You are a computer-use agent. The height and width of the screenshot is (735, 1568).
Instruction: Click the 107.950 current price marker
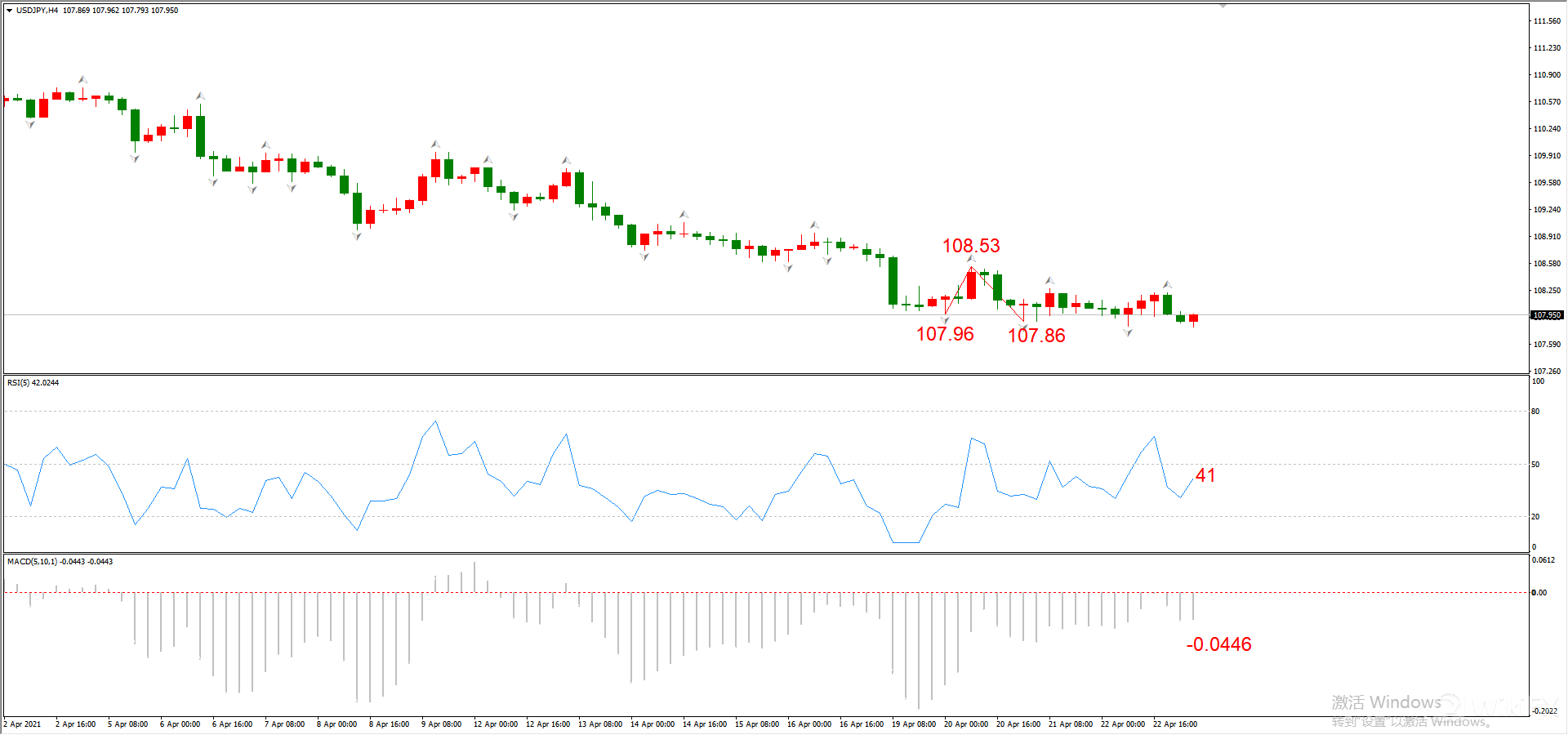pos(1547,315)
